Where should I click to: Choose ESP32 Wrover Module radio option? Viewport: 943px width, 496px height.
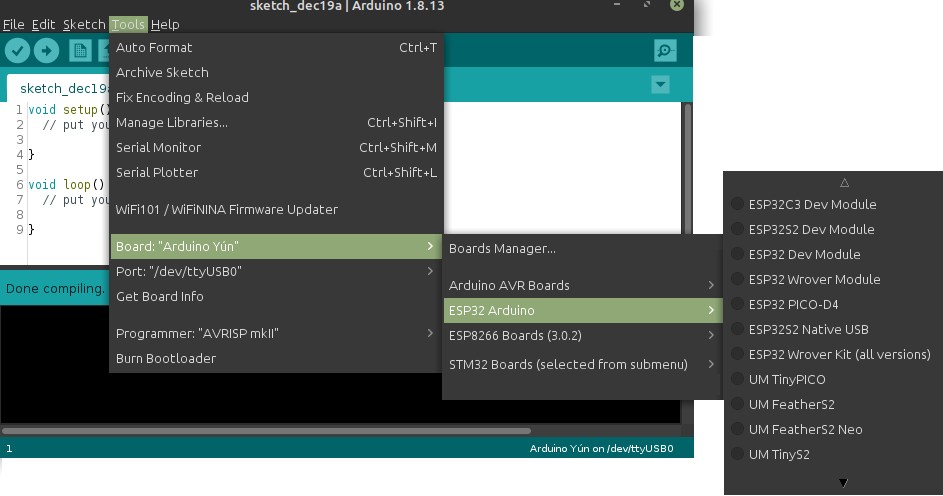click(x=814, y=279)
